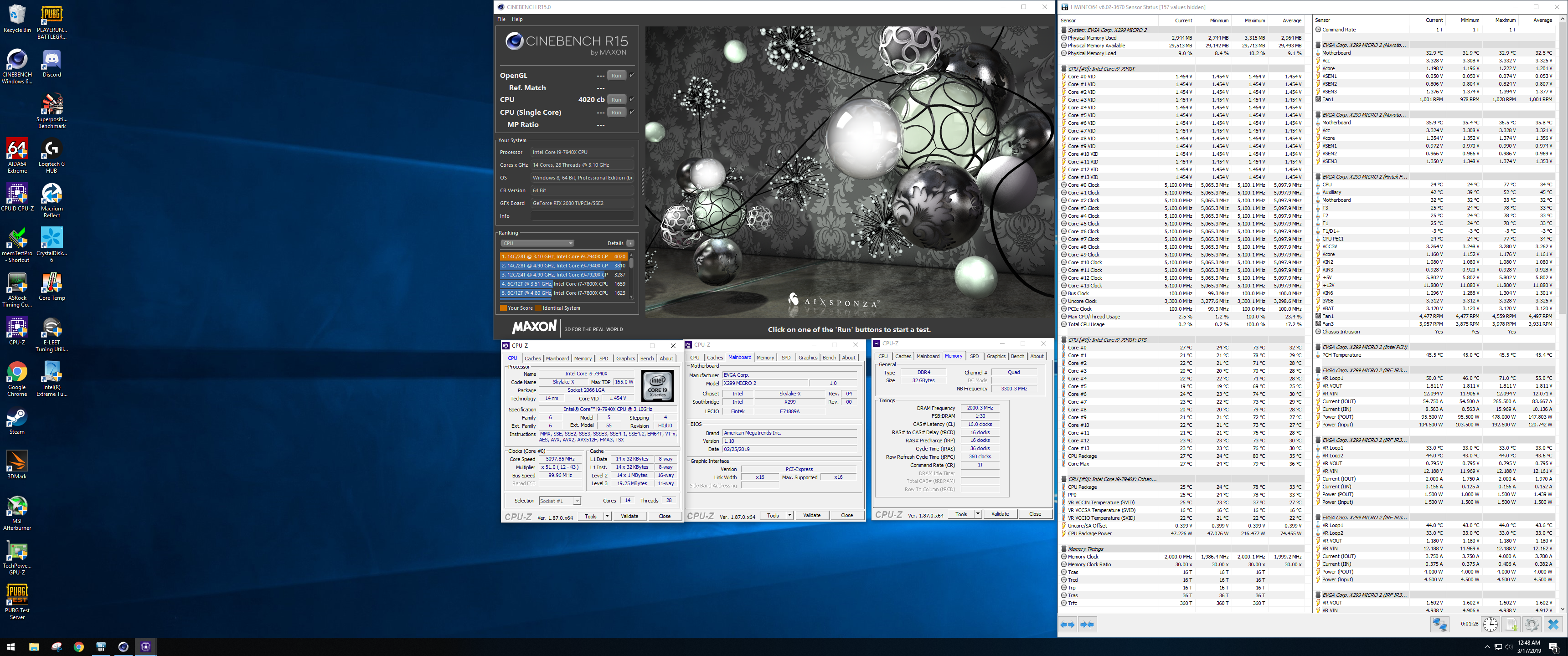
Task: Toggle Cinebench CPU Single Core checkbox
Action: point(632,112)
